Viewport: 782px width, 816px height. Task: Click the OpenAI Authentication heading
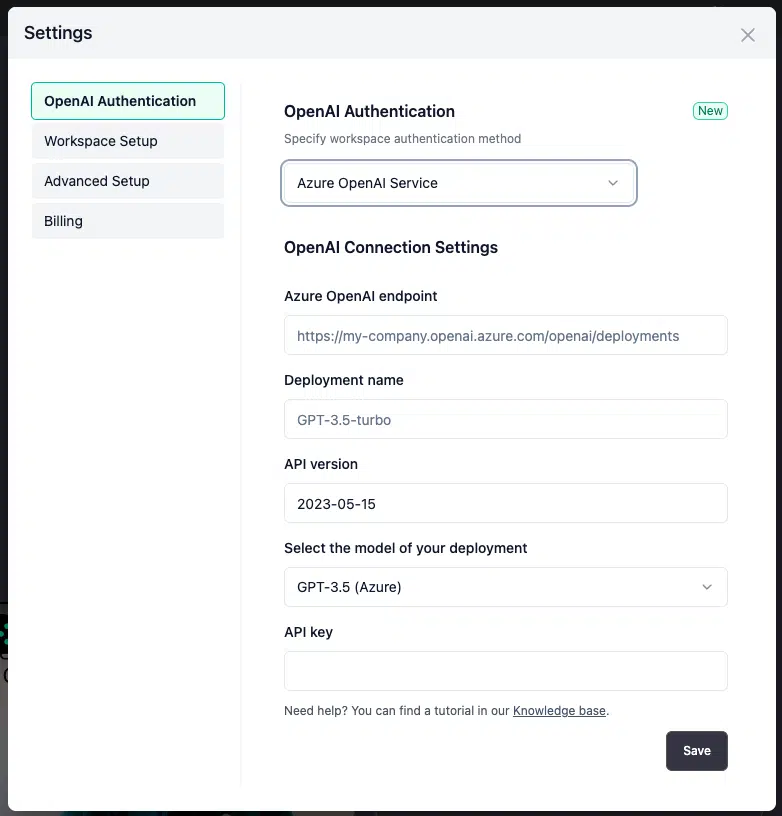pos(369,111)
